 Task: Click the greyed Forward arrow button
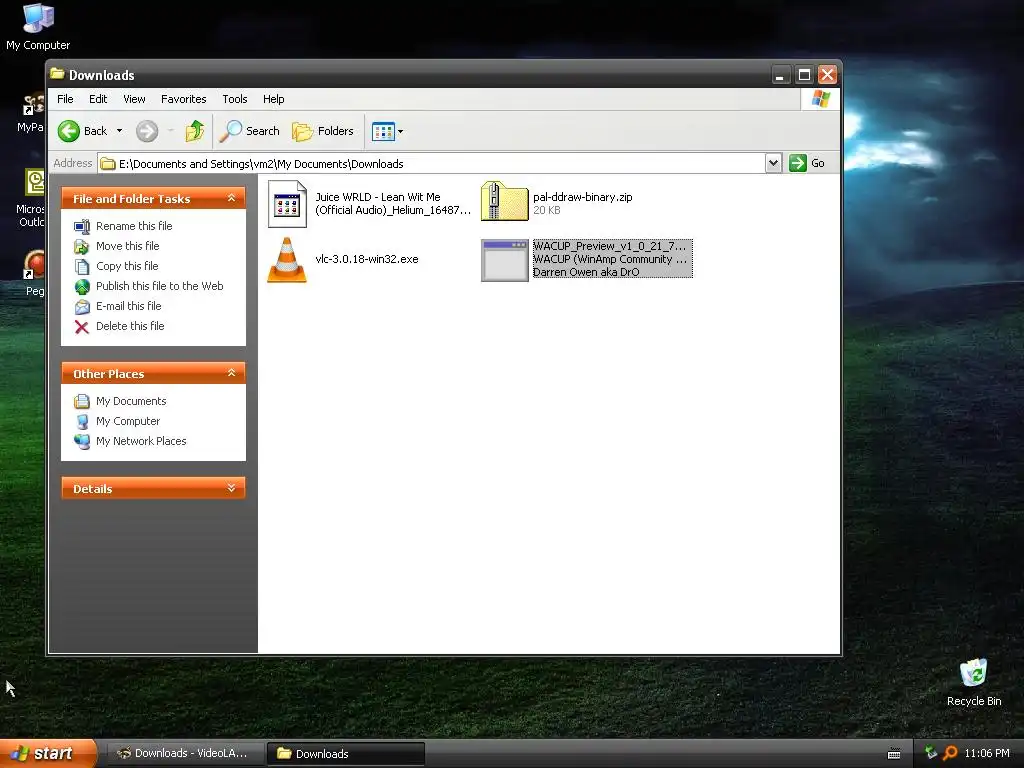pyautogui.click(x=147, y=131)
